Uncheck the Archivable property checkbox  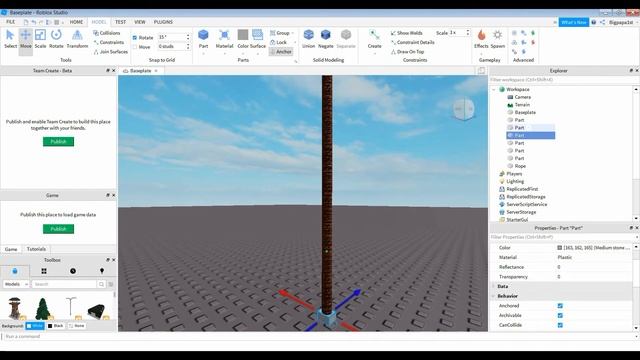[560, 316]
